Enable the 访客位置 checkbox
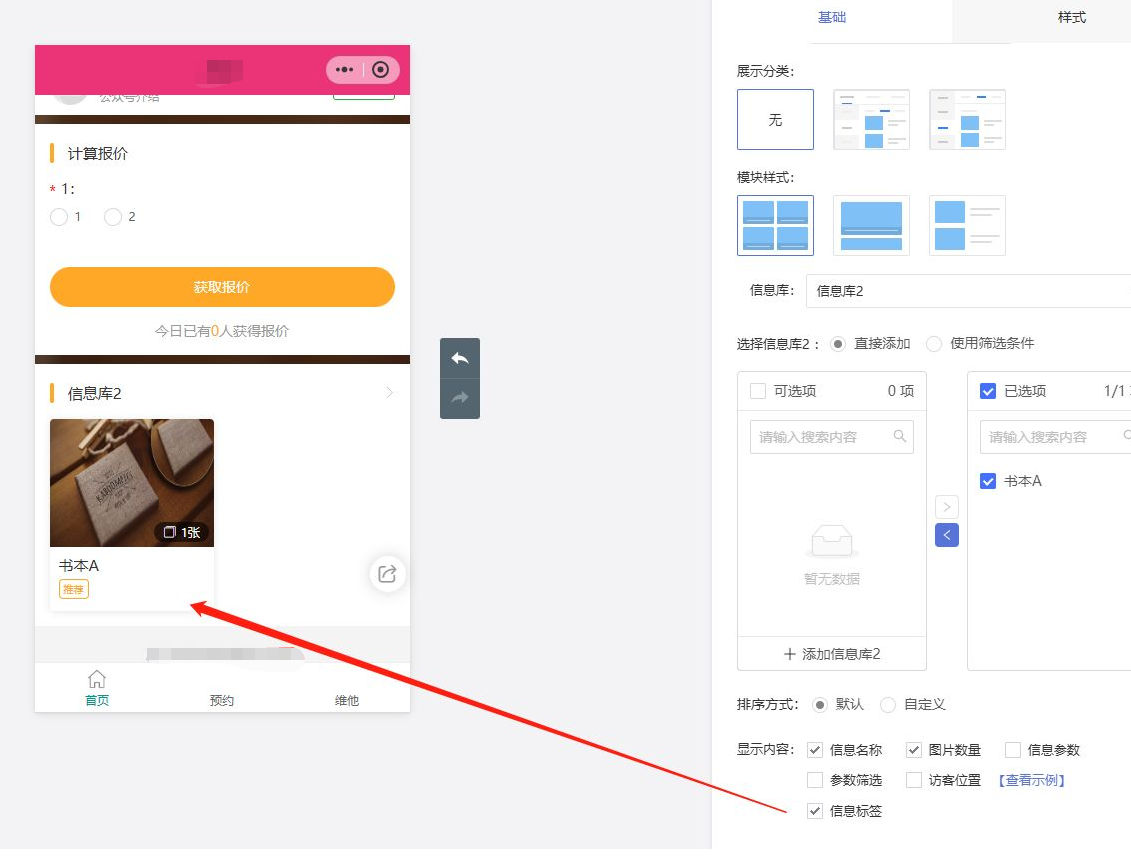 [x=914, y=780]
